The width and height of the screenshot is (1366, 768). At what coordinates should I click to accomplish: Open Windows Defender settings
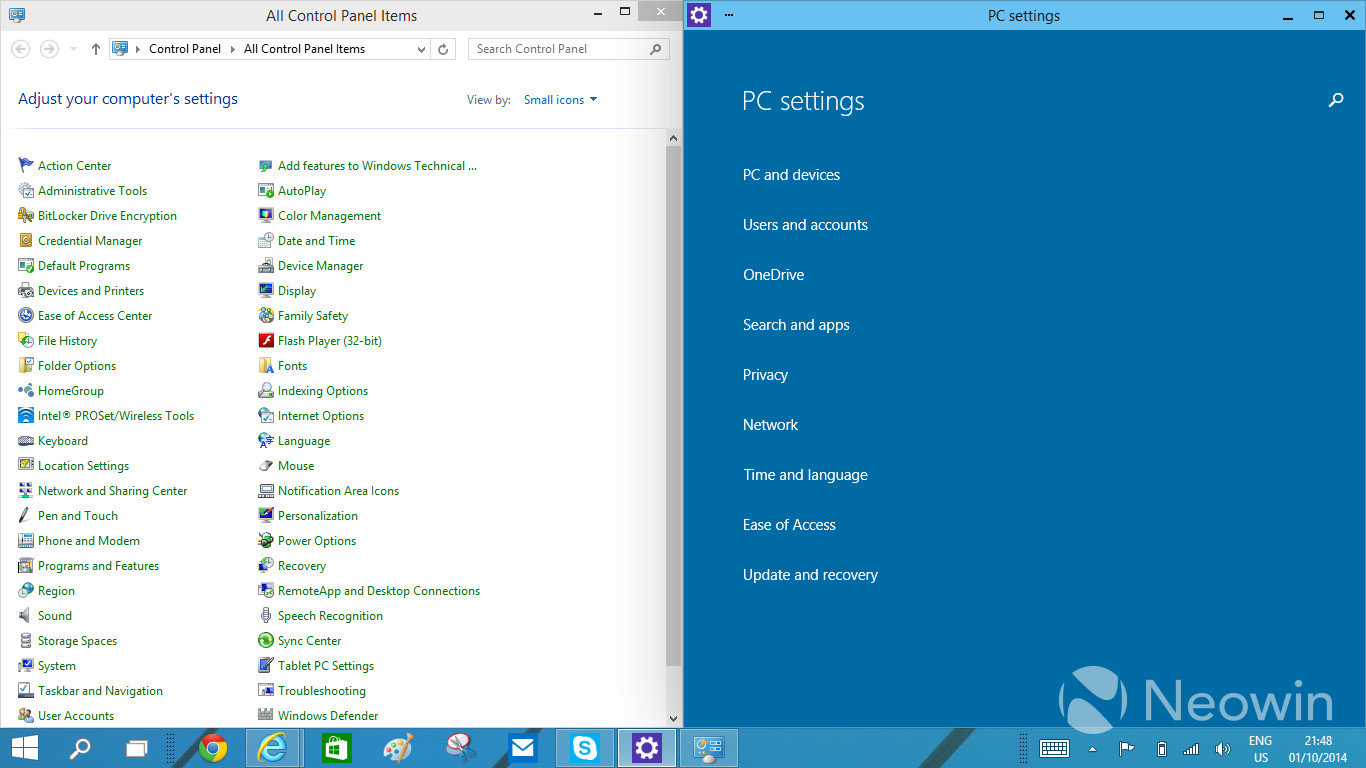pyautogui.click(x=326, y=715)
